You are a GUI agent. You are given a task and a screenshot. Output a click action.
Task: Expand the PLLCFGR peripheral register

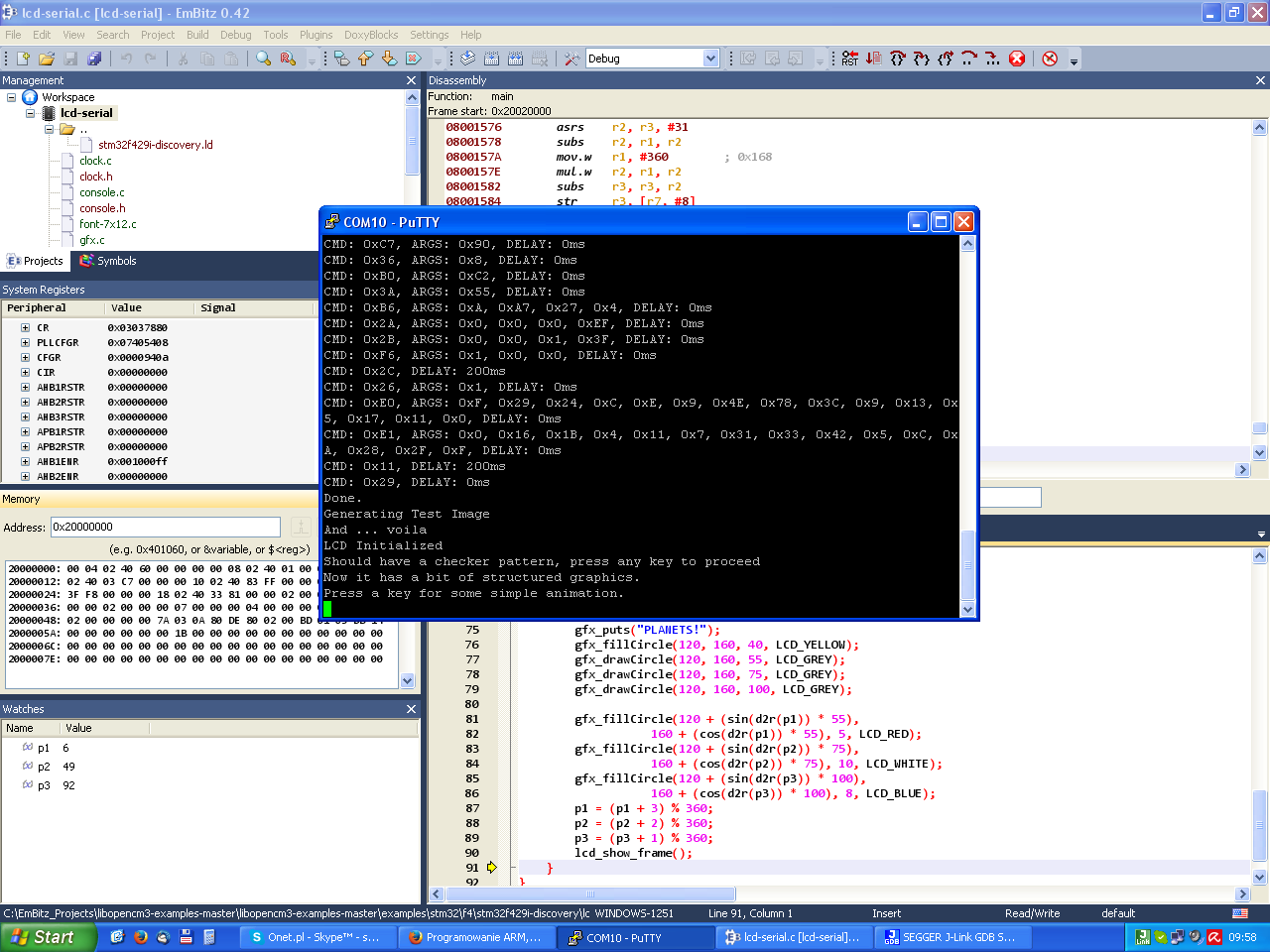25,342
